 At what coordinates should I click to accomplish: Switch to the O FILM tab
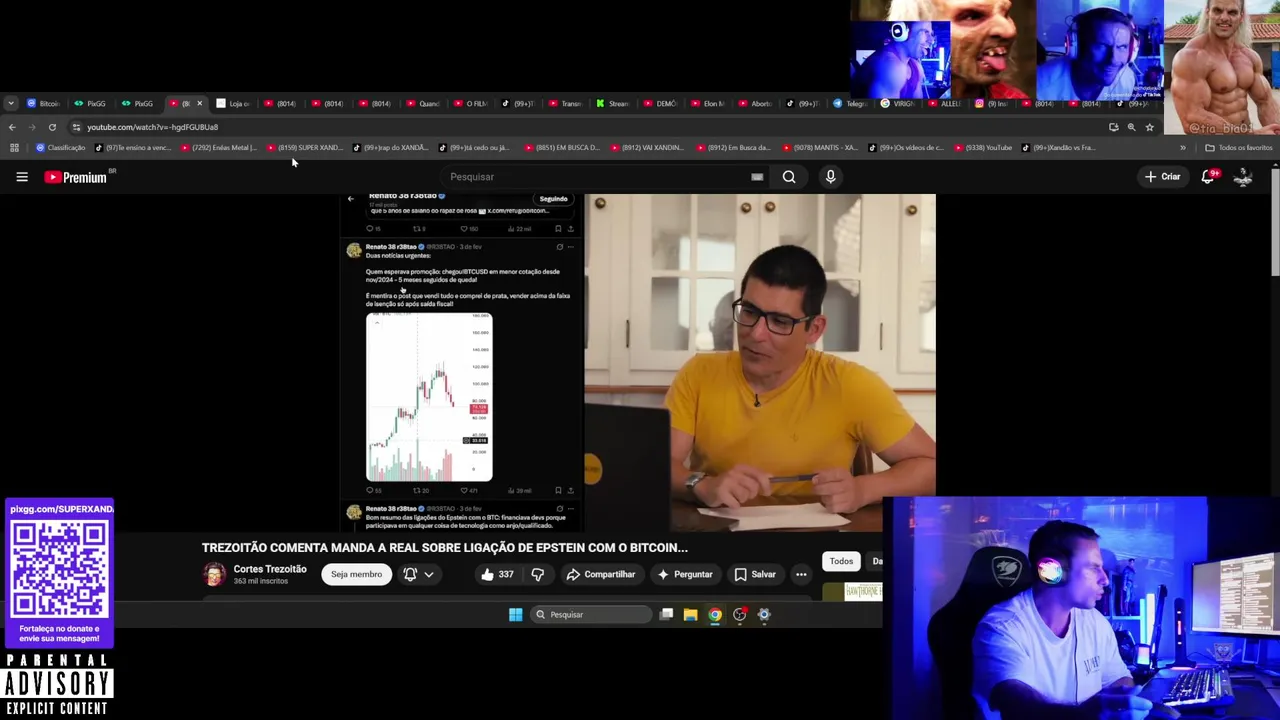[470, 103]
